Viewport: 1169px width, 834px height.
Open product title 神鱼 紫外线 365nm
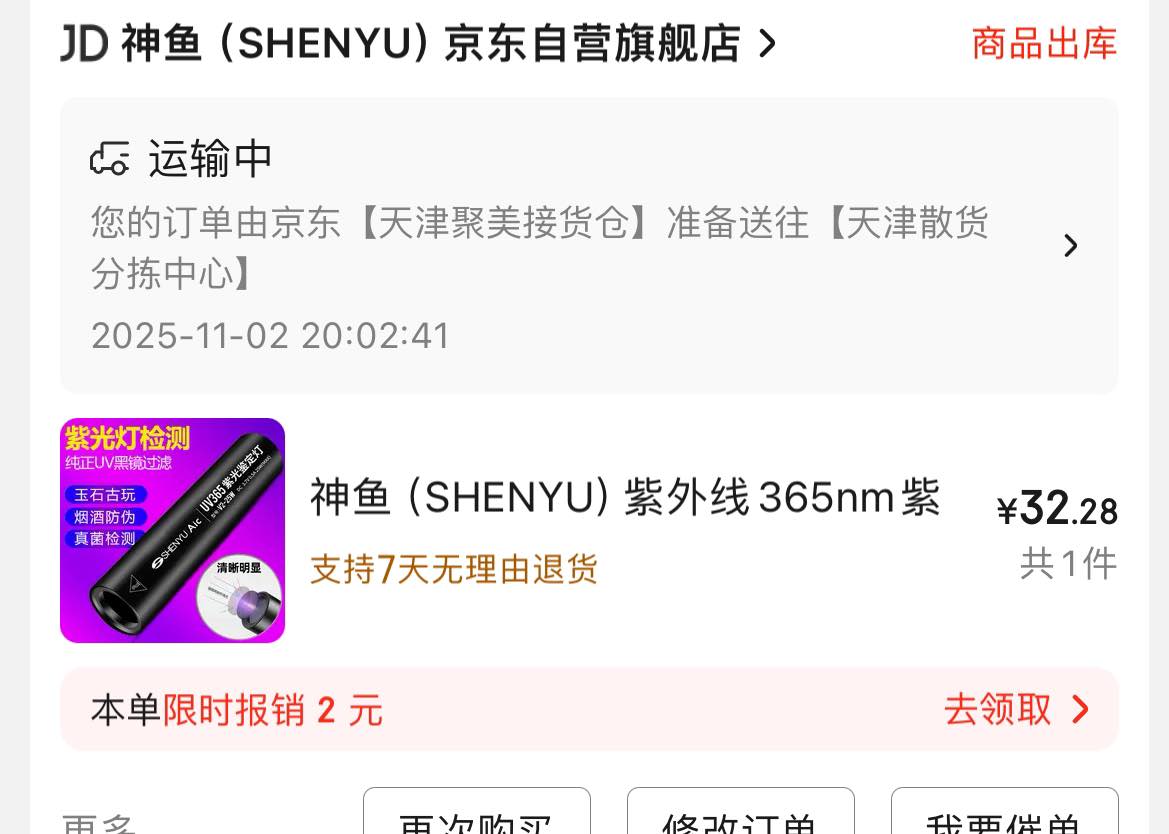[625, 497]
